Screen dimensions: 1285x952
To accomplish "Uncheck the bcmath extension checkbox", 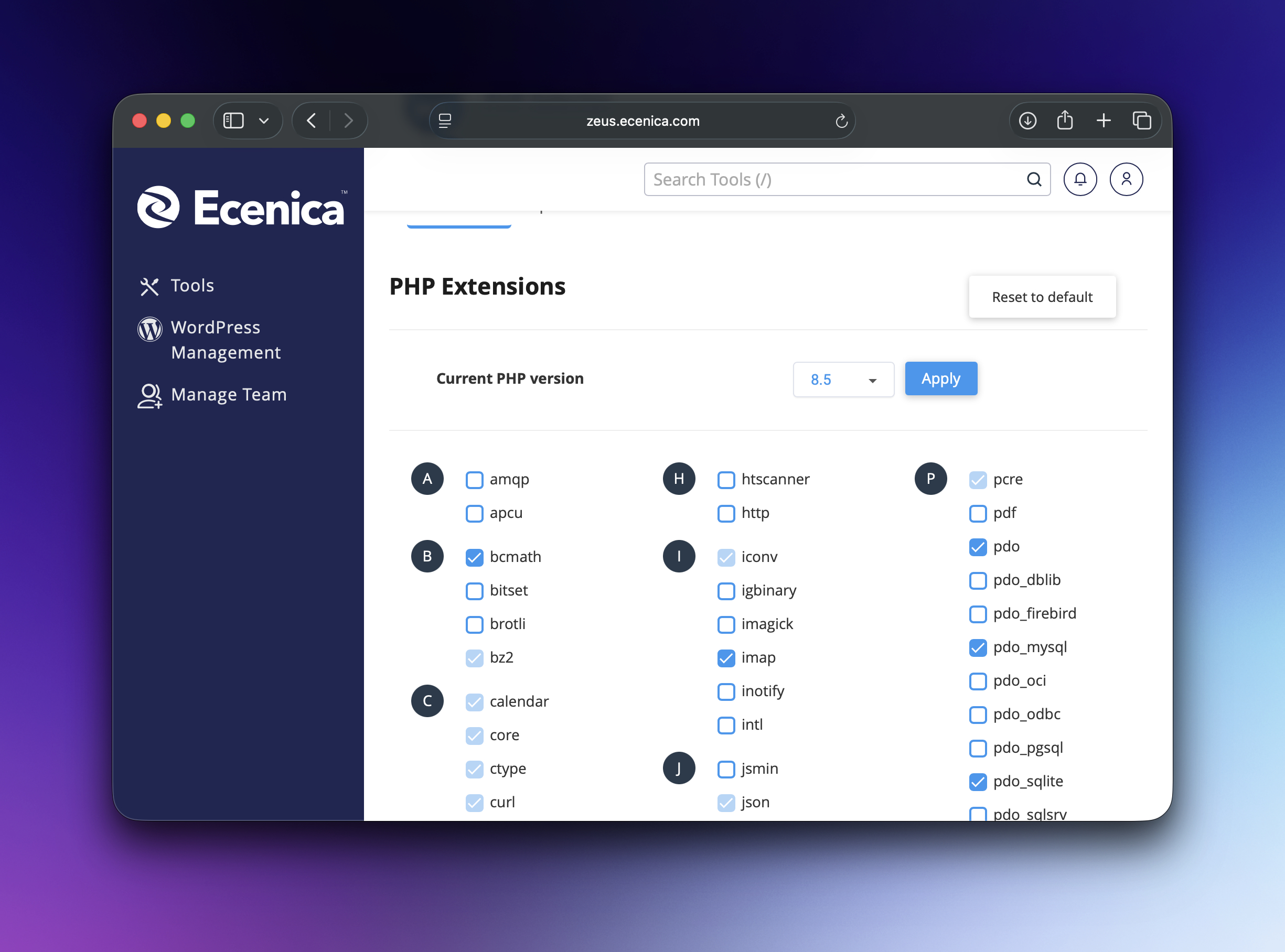I will click(x=475, y=557).
